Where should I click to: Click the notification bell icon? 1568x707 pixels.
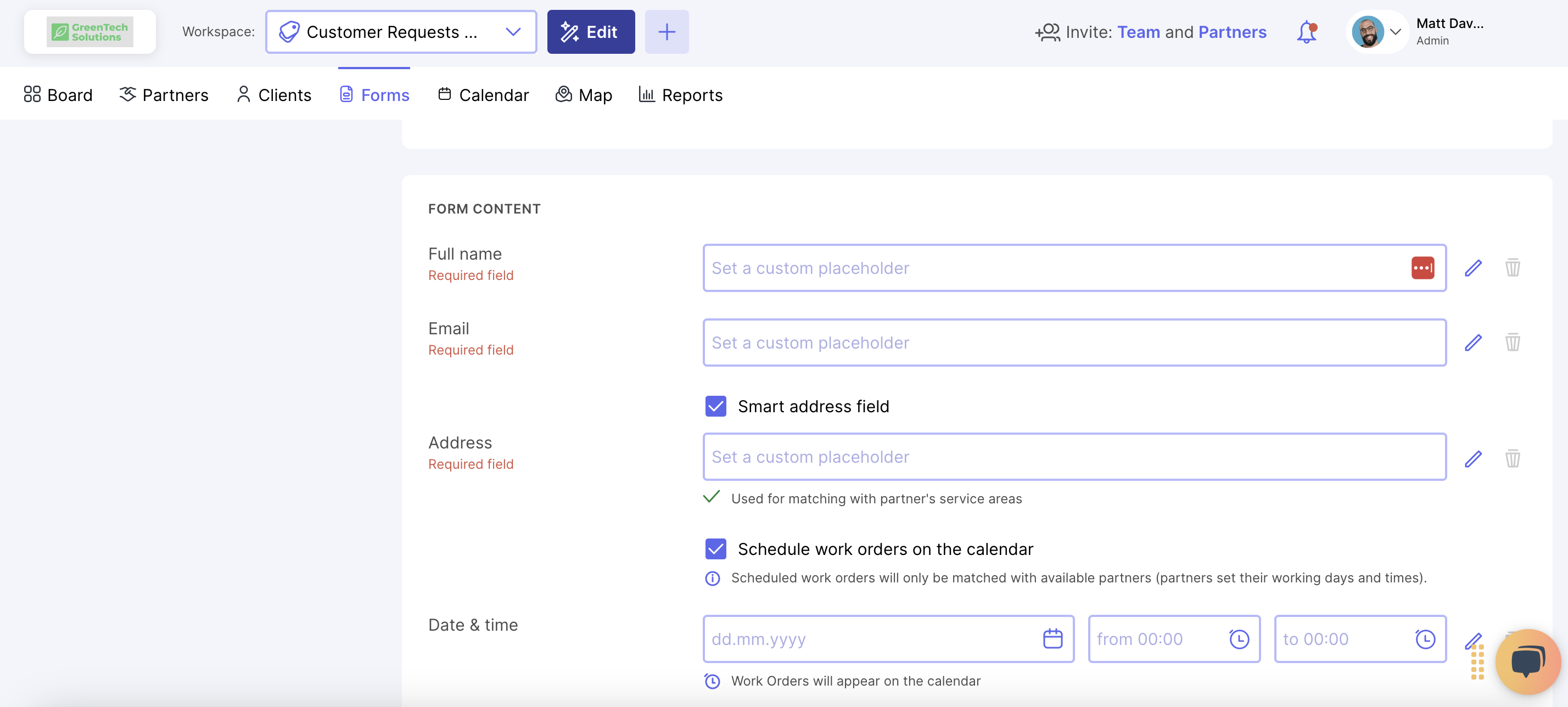[1306, 32]
